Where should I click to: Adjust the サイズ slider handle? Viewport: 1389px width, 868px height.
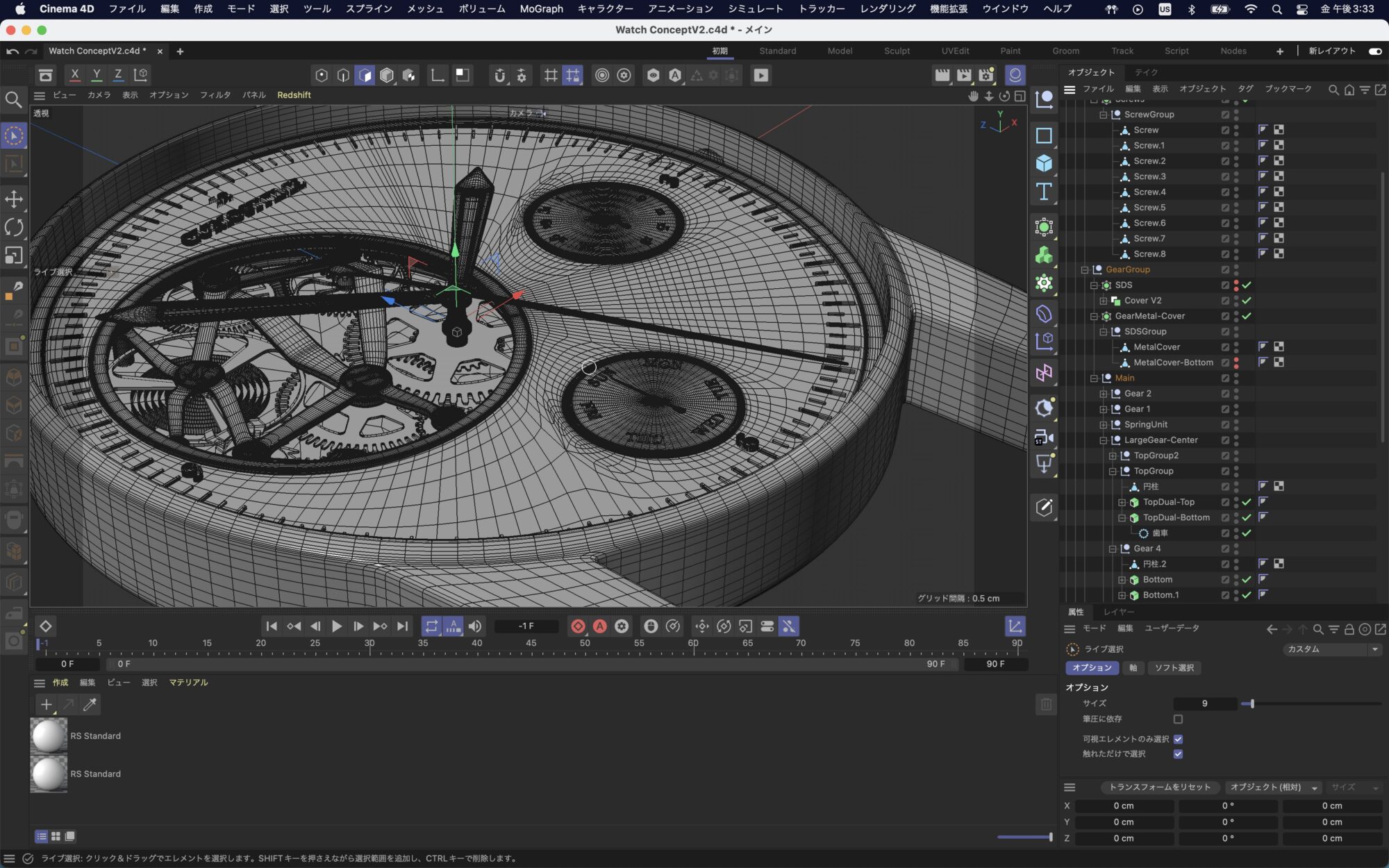click(1251, 703)
